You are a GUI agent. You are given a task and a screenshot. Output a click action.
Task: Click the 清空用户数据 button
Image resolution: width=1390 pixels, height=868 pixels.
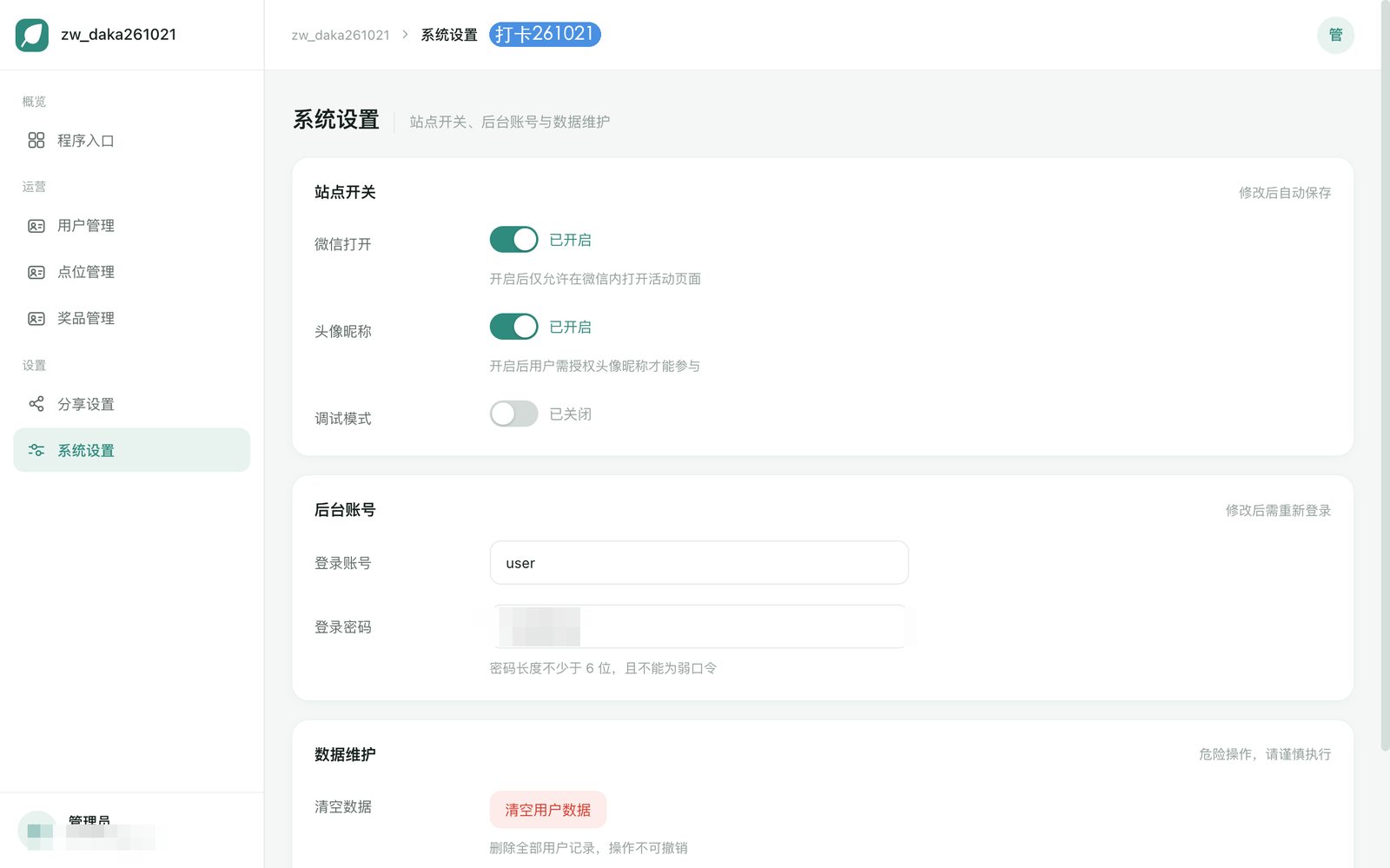tap(548, 810)
